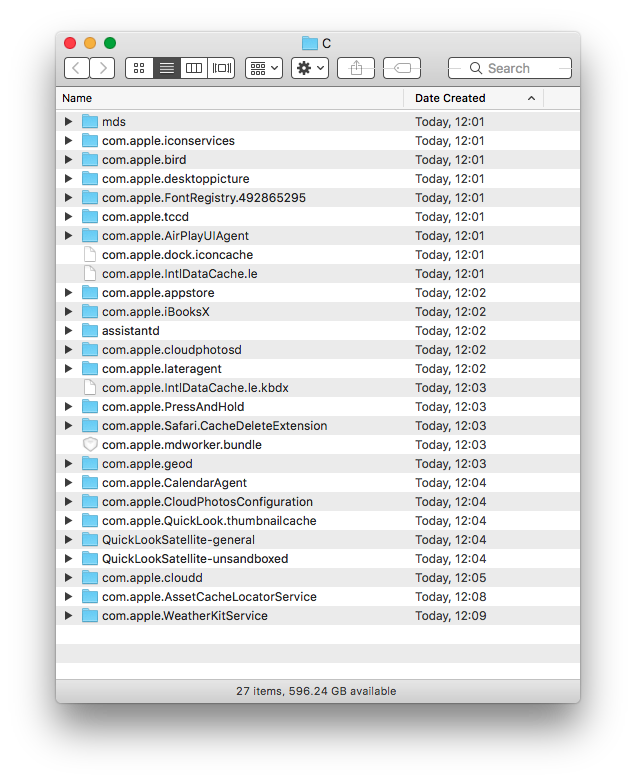The height and width of the screenshot is (783, 636).
Task: Select the com.apple.mdworker.bundle icon
Action: (x=90, y=444)
